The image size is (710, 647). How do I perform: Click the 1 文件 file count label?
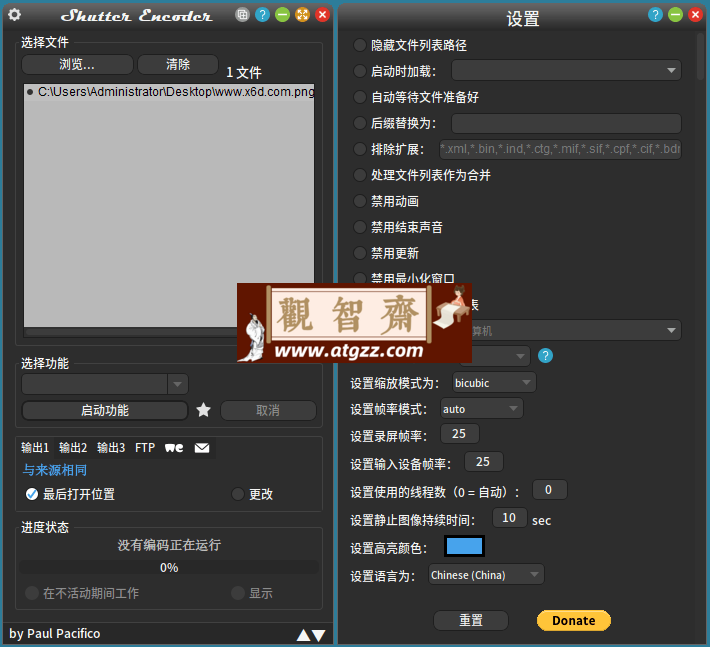pyautogui.click(x=244, y=72)
